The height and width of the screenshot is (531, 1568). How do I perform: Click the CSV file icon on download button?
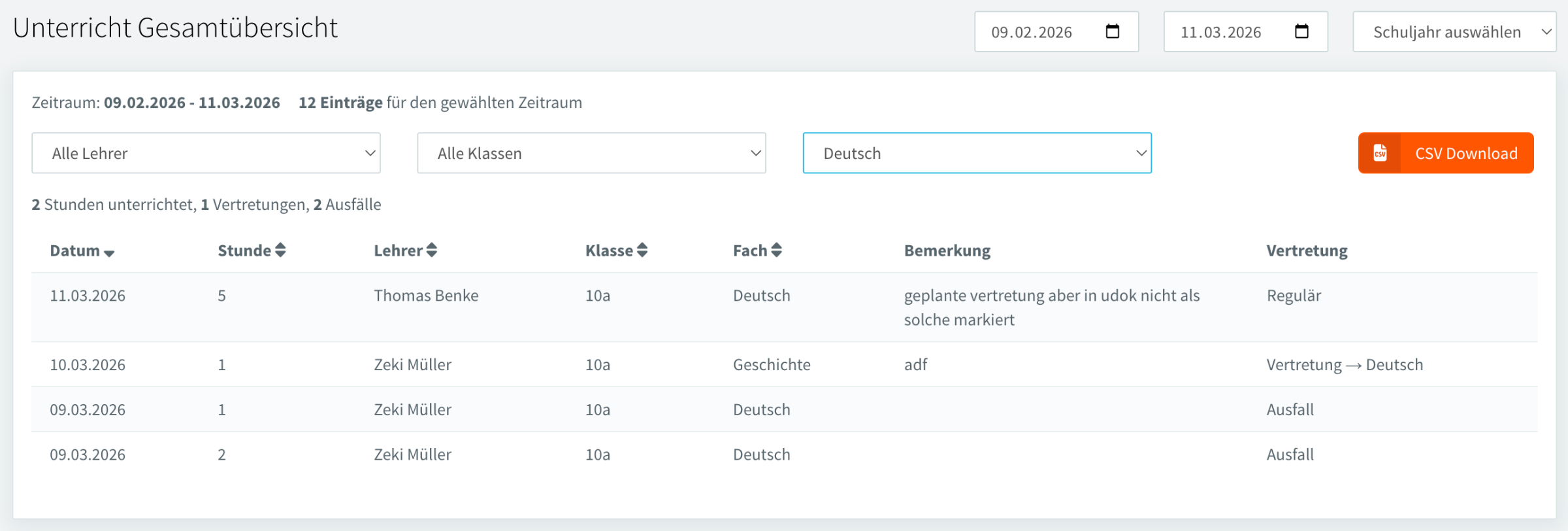(x=1380, y=153)
